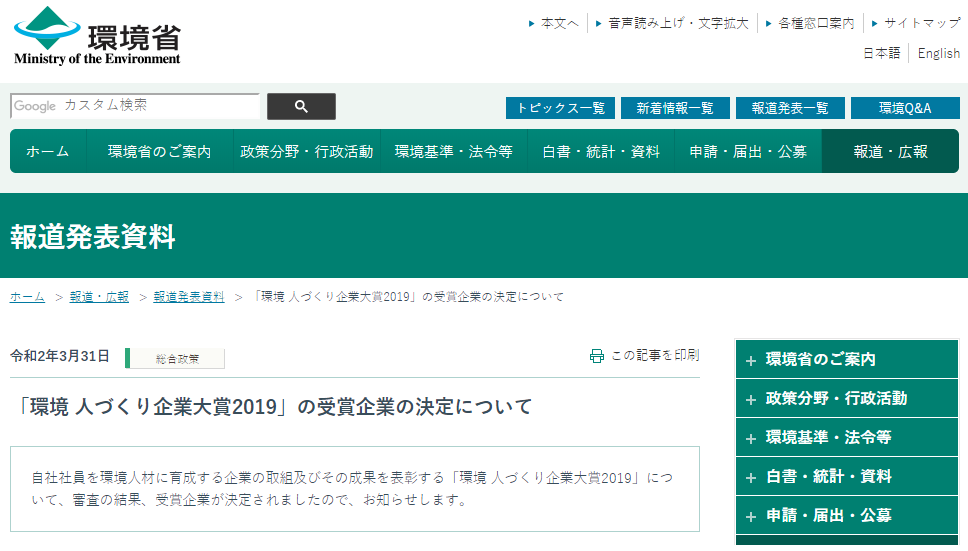Open 政策分野・行政活動 in the navigation bar
968x551 pixels.
pos(307,151)
